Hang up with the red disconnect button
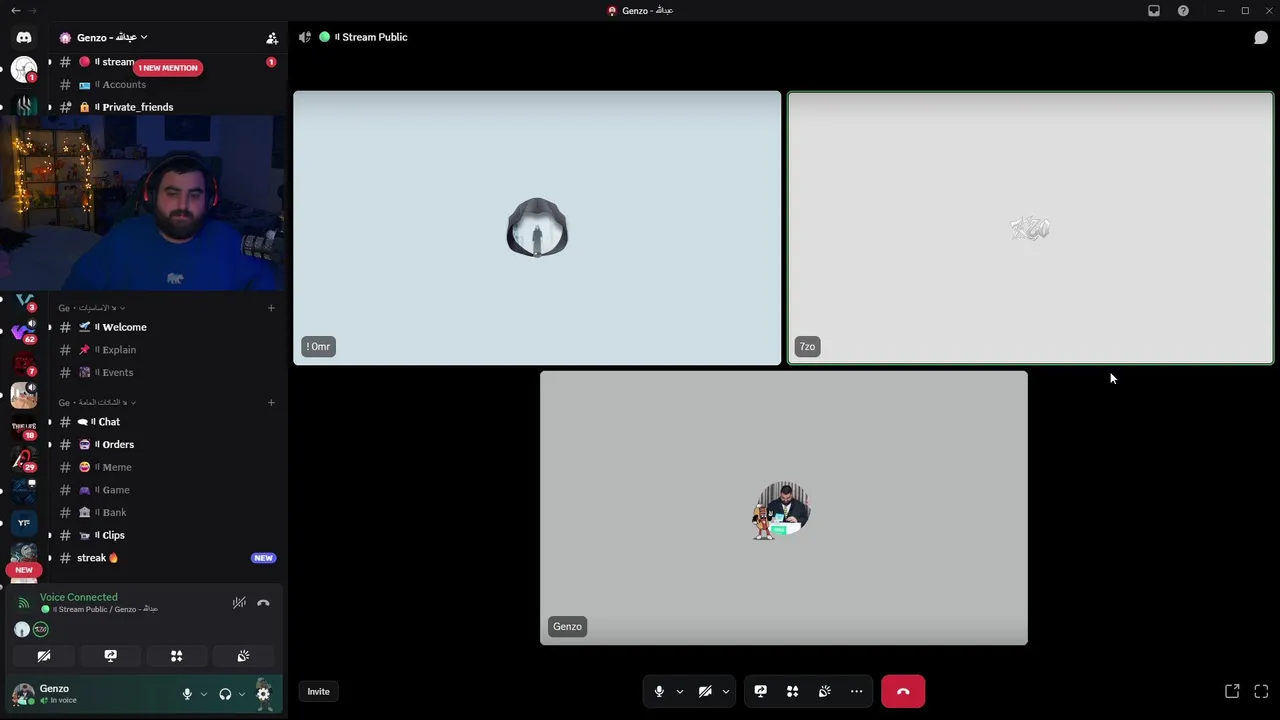Image resolution: width=1280 pixels, height=720 pixels. tap(903, 691)
